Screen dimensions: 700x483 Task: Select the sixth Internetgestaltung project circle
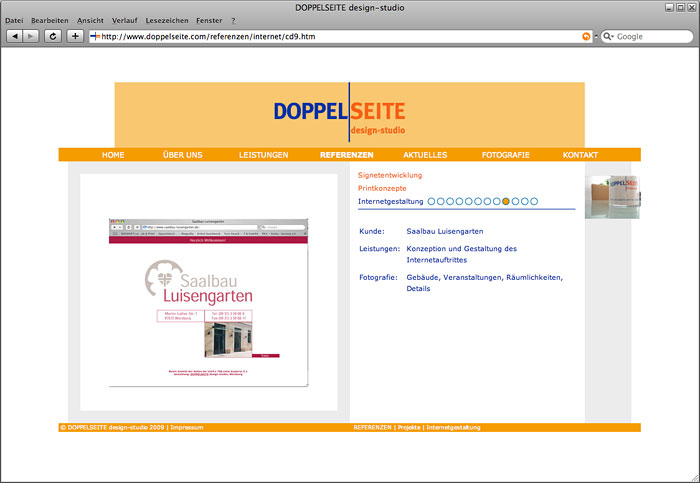(x=478, y=201)
